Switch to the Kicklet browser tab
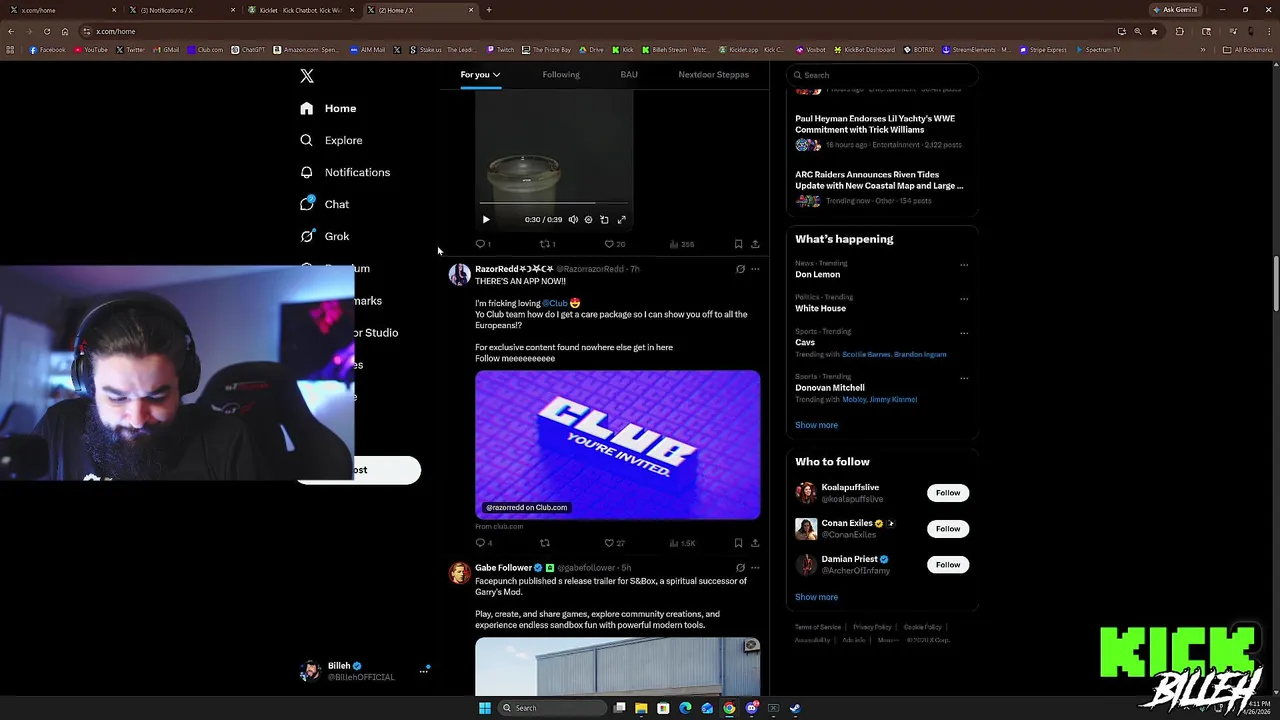This screenshot has width=1280, height=720. pyautogui.click(x=300, y=10)
